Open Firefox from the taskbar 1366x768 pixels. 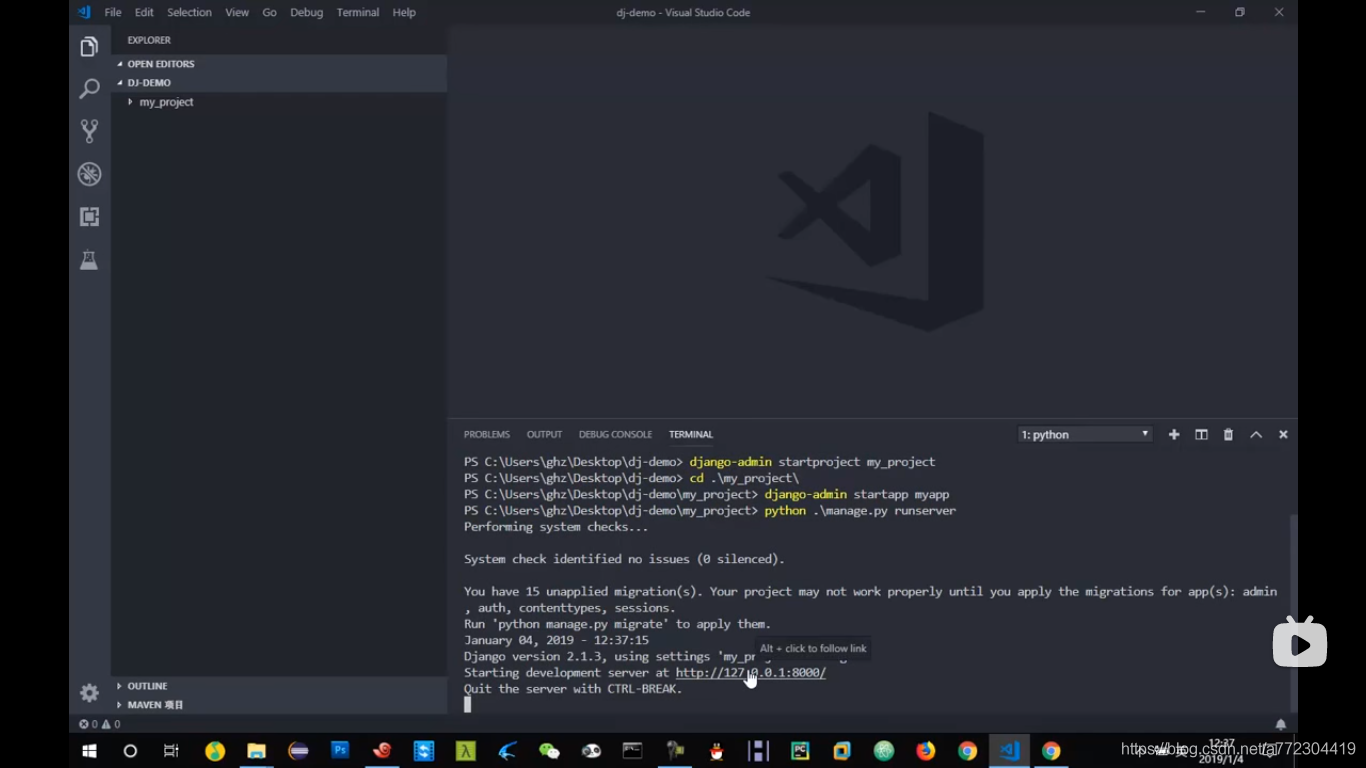tap(926, 751)
